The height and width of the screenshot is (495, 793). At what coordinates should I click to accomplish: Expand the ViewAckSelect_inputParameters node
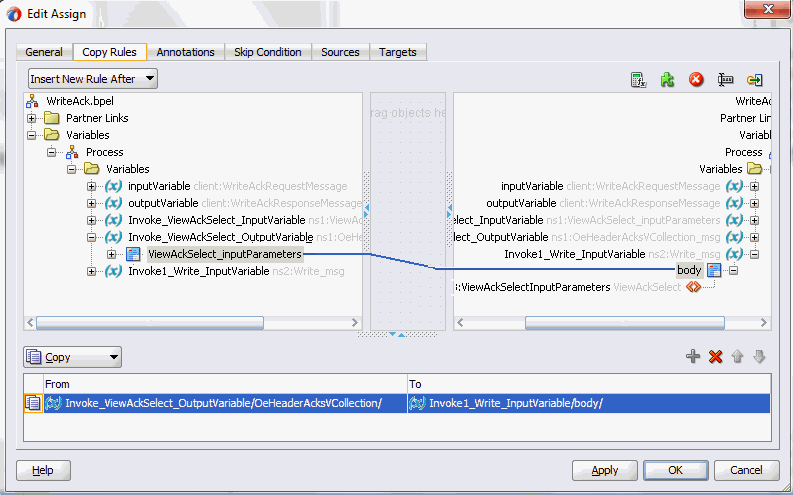tap(111, 254)
